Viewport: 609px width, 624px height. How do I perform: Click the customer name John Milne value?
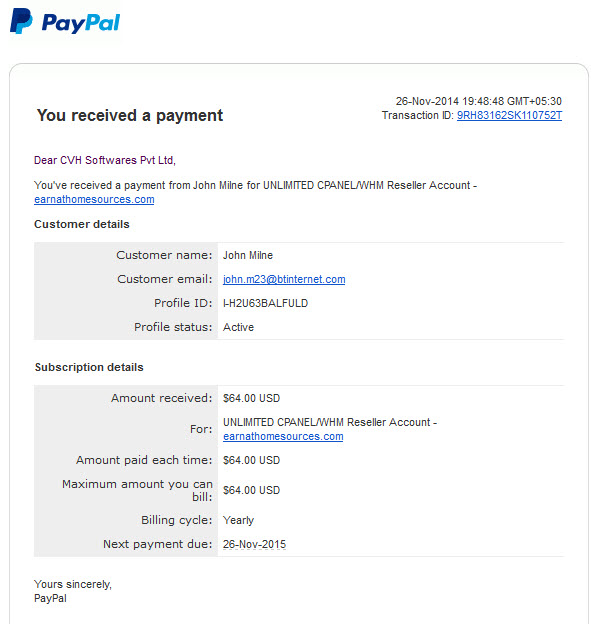click(x=248, y=255)
